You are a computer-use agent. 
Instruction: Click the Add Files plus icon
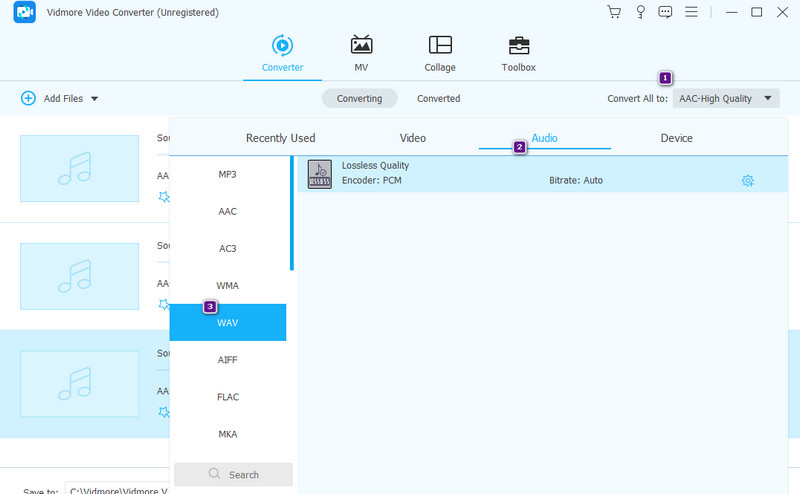28,98
